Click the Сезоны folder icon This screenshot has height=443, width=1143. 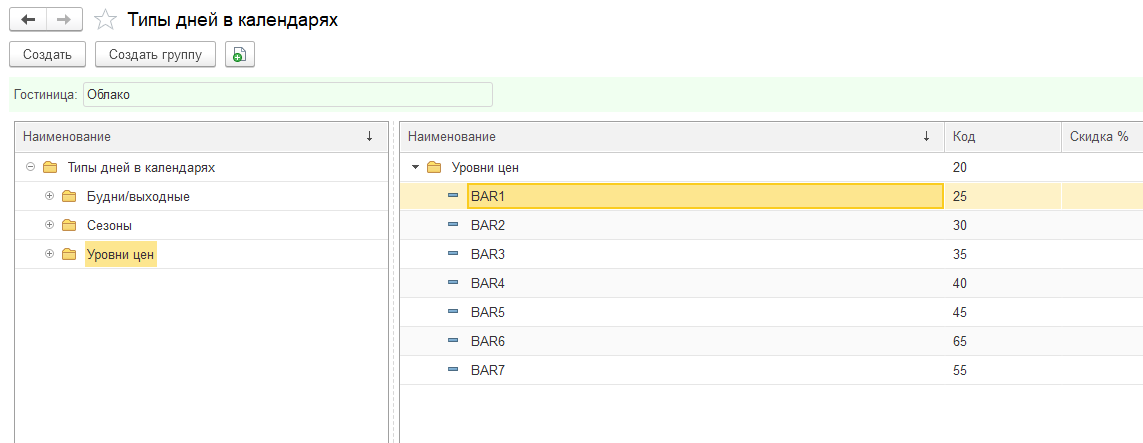point(69,225)
